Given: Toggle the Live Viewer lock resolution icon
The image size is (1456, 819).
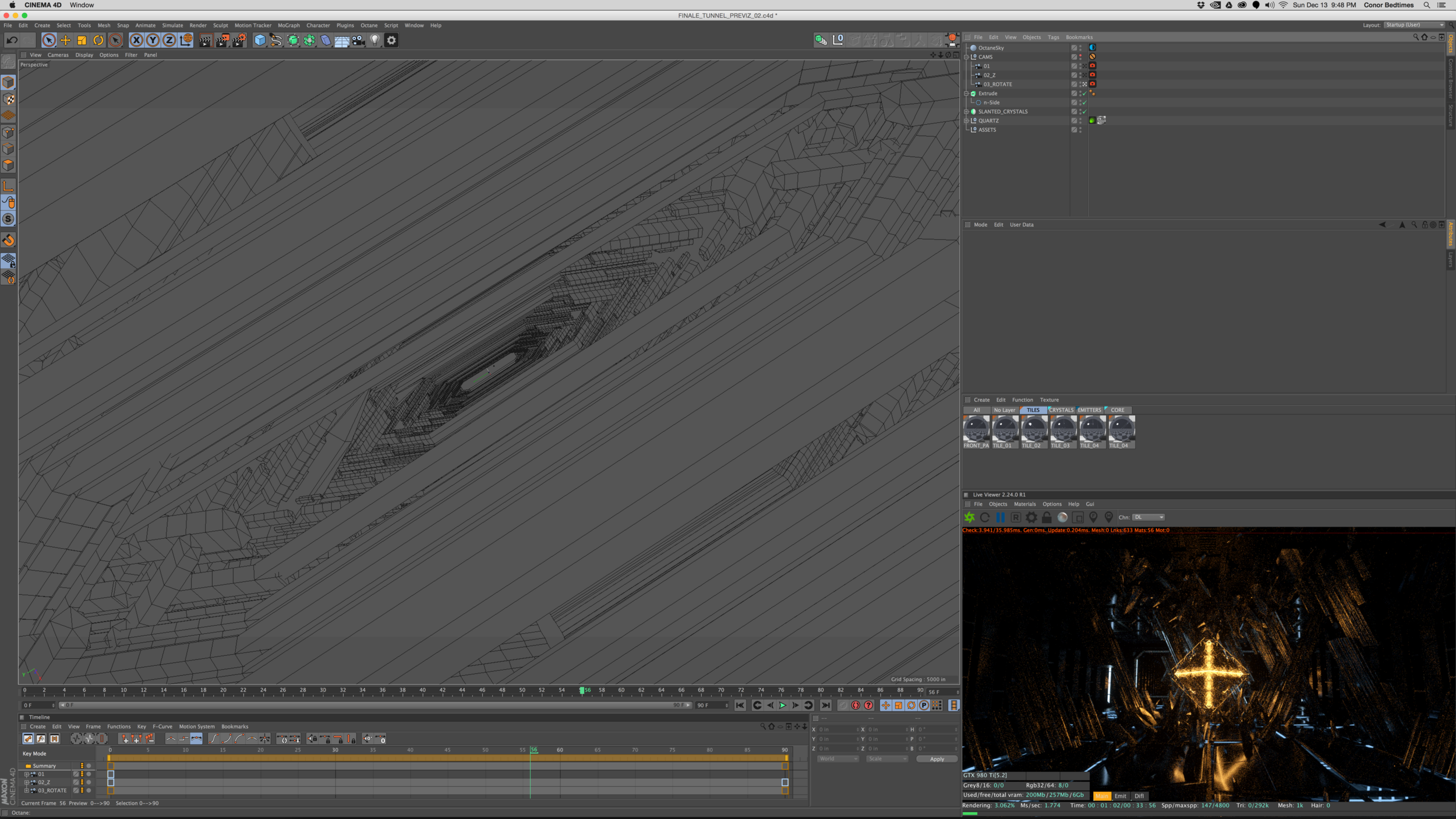Looking at the screenshot, I should point(1047,517).
